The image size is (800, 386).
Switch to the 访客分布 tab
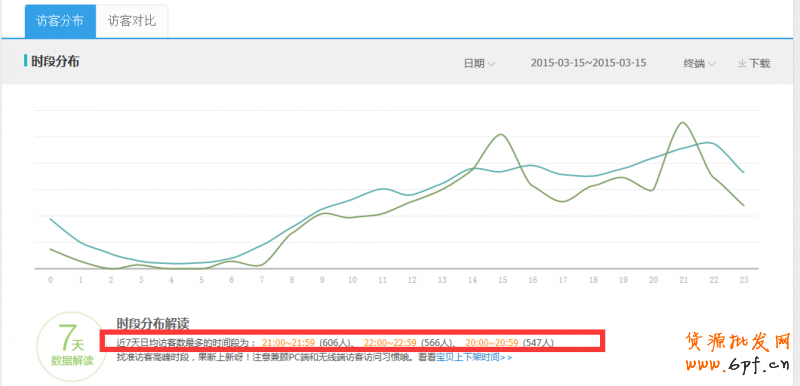[60, 21]
